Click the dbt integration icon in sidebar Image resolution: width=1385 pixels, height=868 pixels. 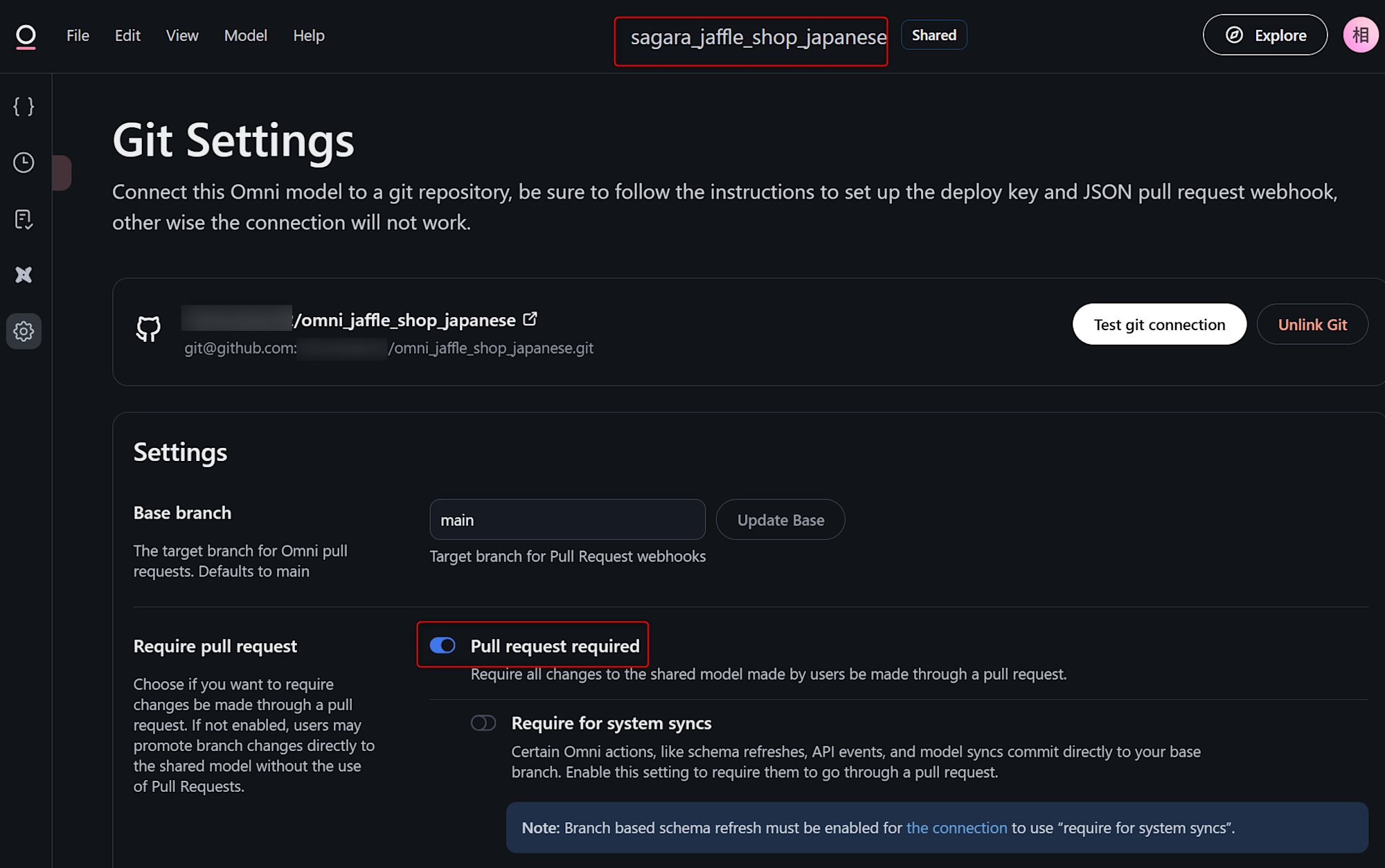point(24,275)
